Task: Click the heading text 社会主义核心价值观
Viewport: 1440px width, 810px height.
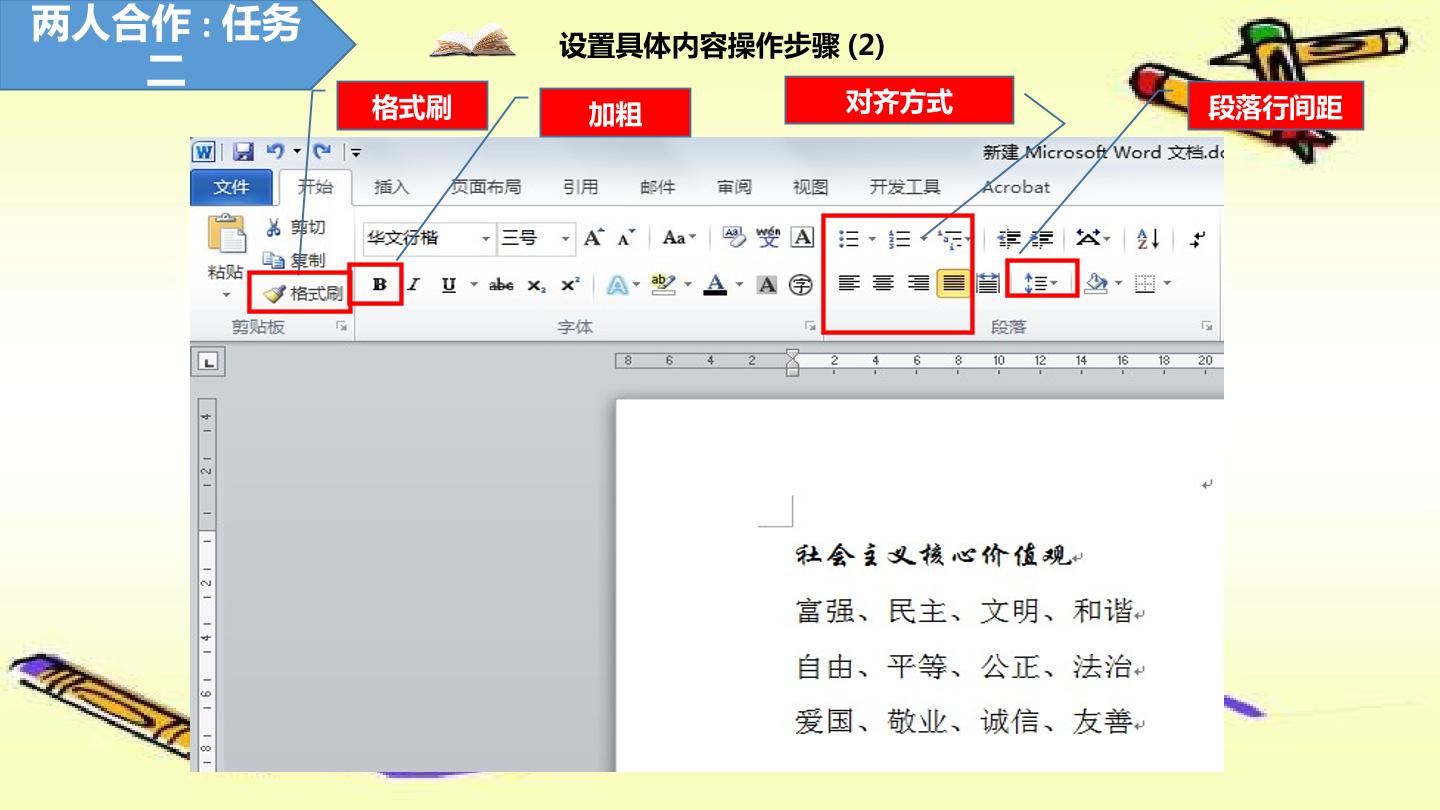Action: pos(933,556)
